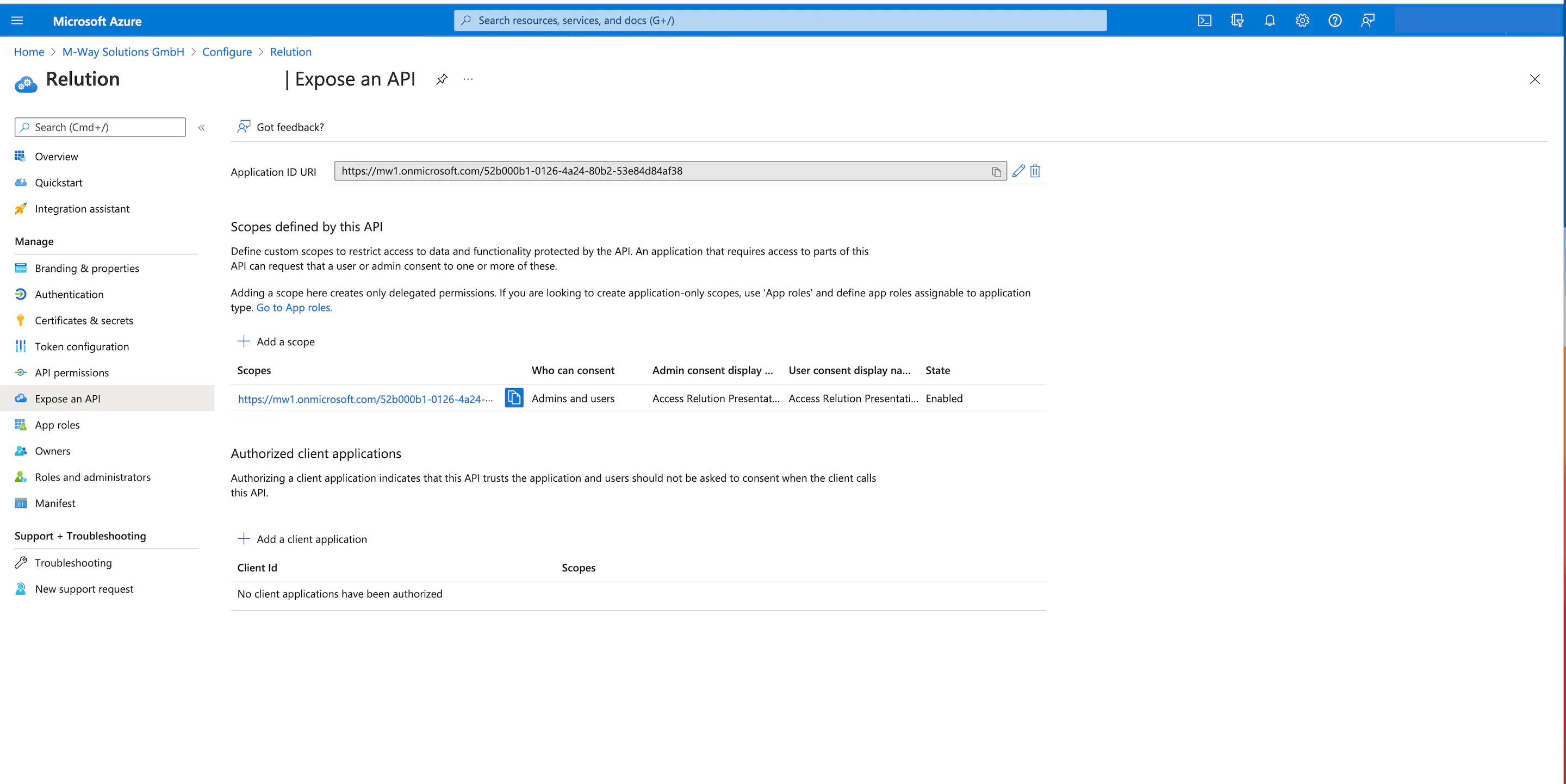
Task: Edit the Application ID URI with pencil
Action: point(1018,171)
